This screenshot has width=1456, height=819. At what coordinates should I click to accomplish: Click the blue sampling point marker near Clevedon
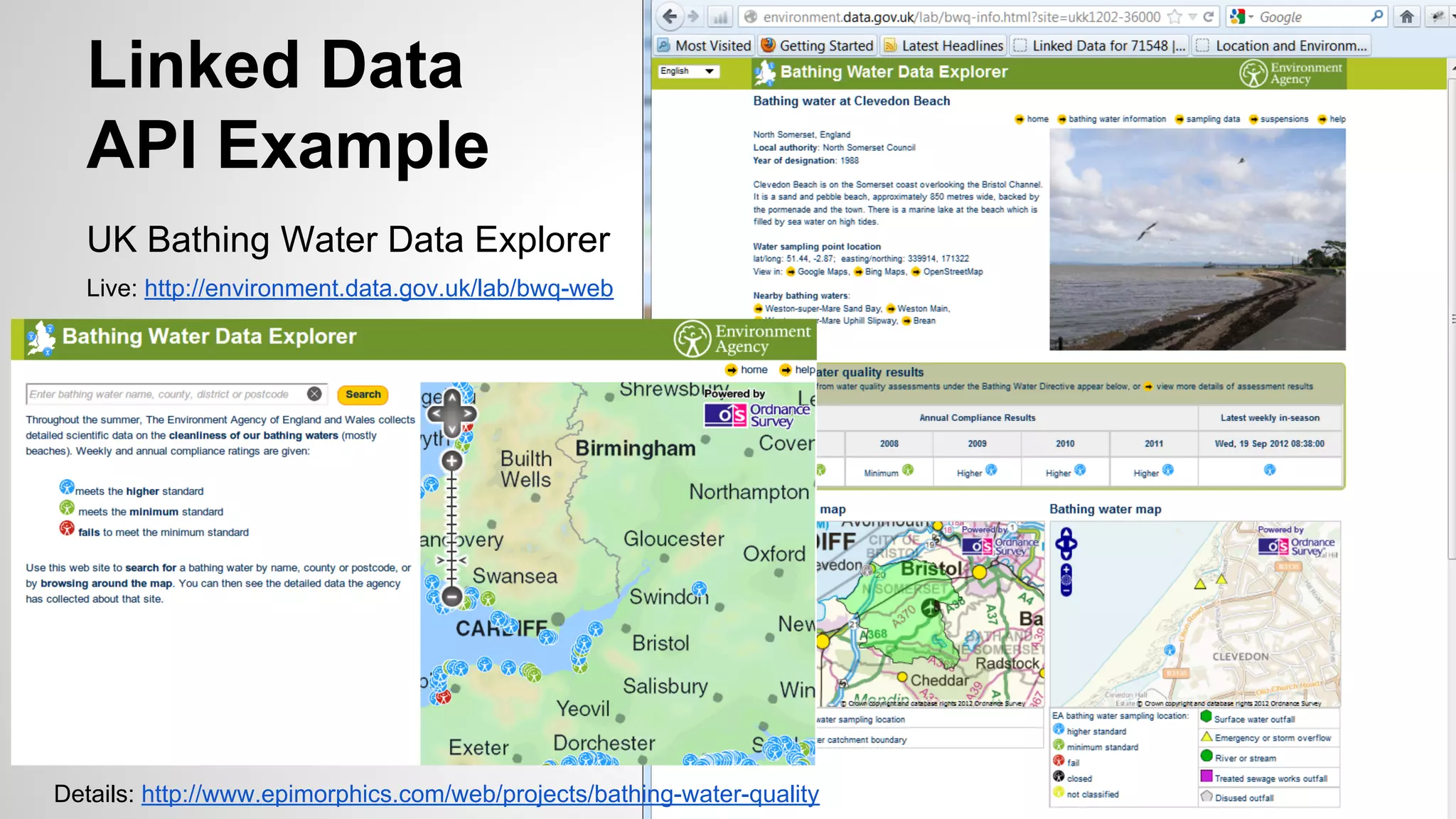click(1169, 650)
